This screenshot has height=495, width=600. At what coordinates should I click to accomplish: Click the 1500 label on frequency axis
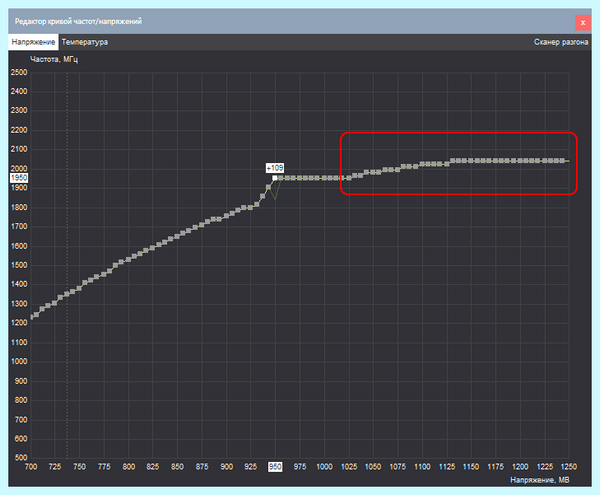(19, 265)
